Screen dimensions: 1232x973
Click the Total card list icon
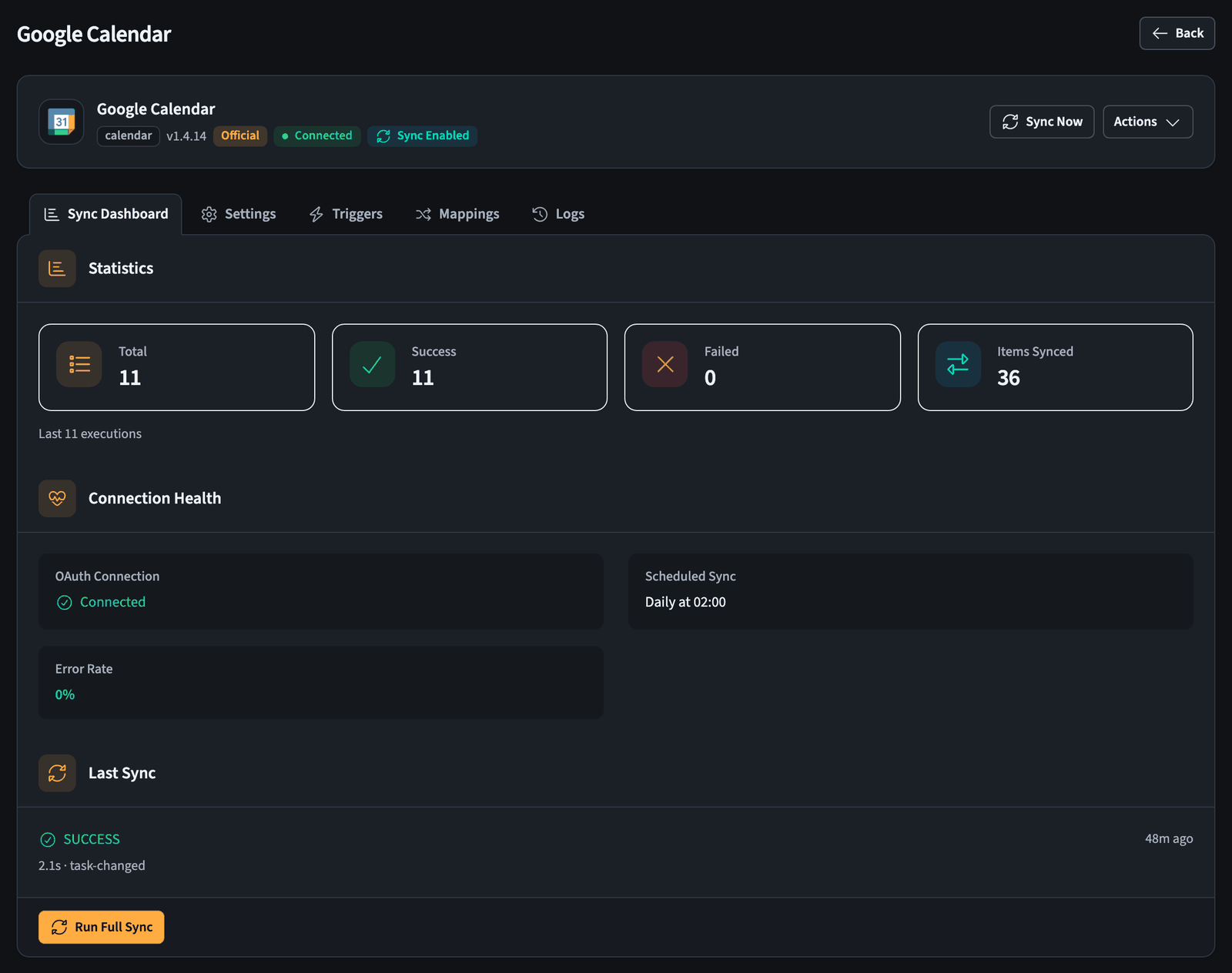click(x=79, y=364)
